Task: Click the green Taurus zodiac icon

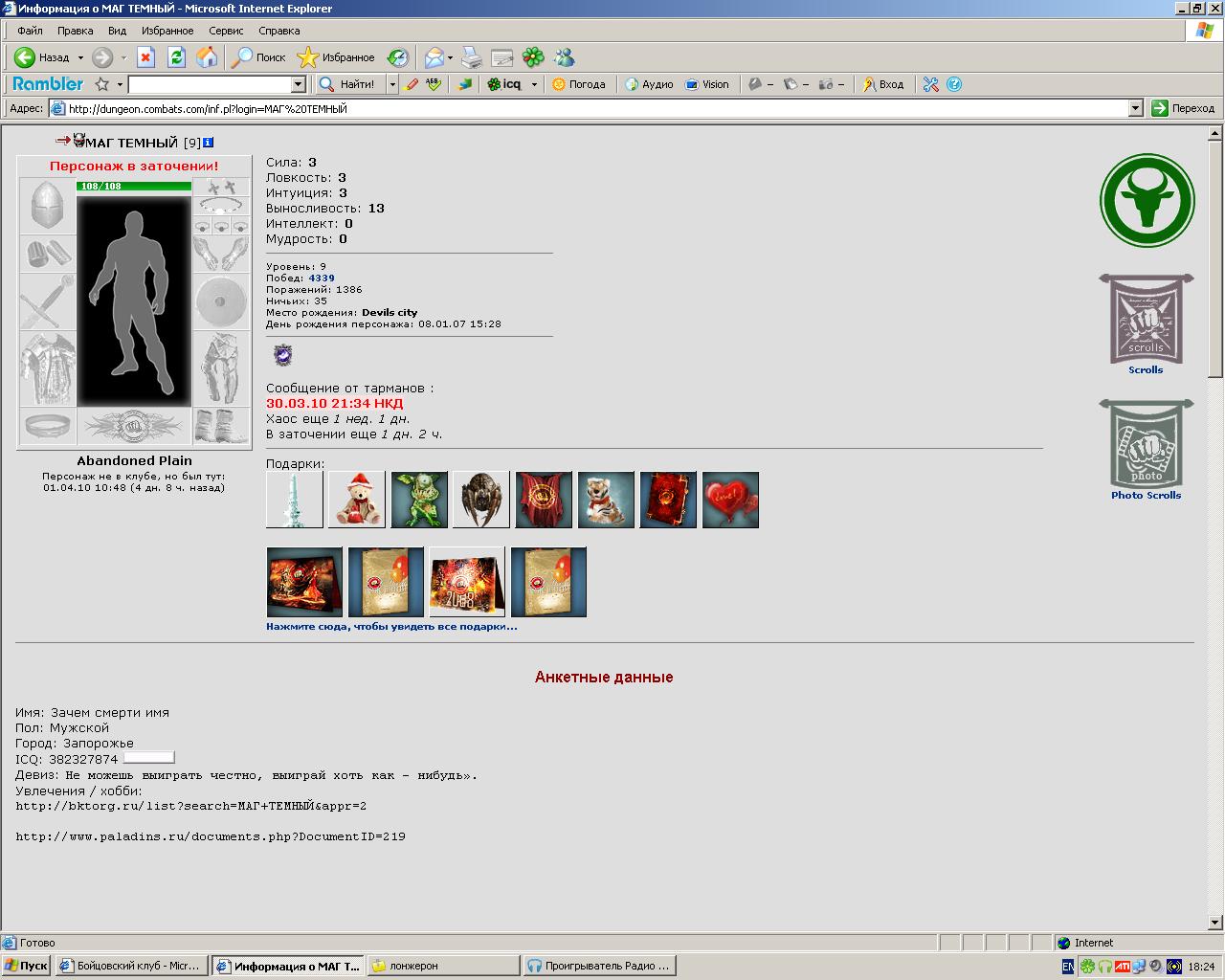Action: pyautogui.click(x=1147, y=201)
